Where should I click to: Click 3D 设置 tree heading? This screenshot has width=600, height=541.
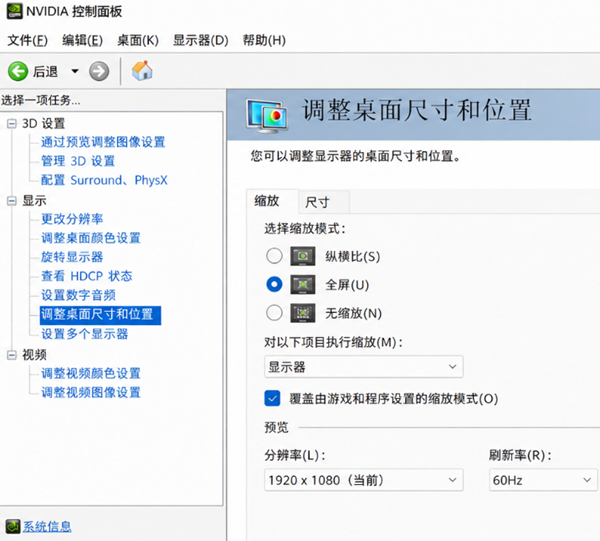pos(44,124)
